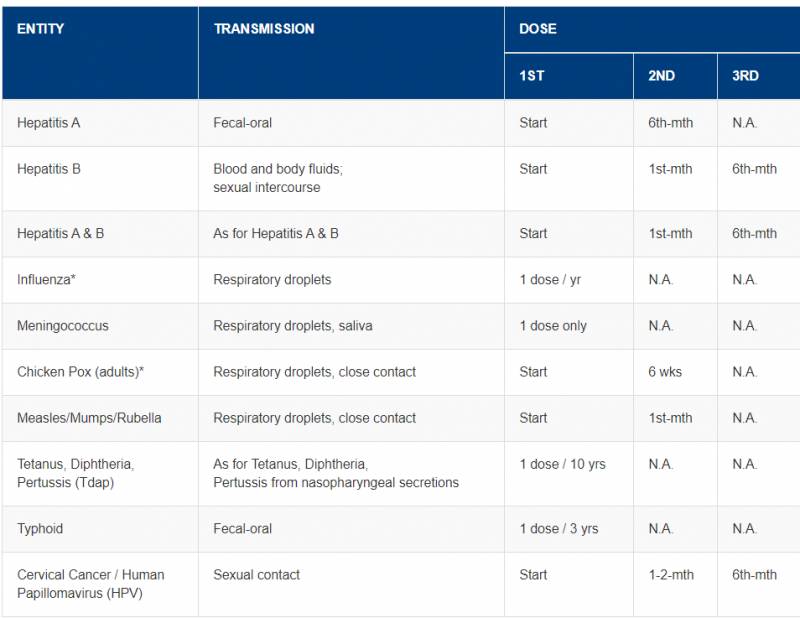Select the Meningococcus entity cell
The image size is (800, 618).
click(x=63, y=326)
